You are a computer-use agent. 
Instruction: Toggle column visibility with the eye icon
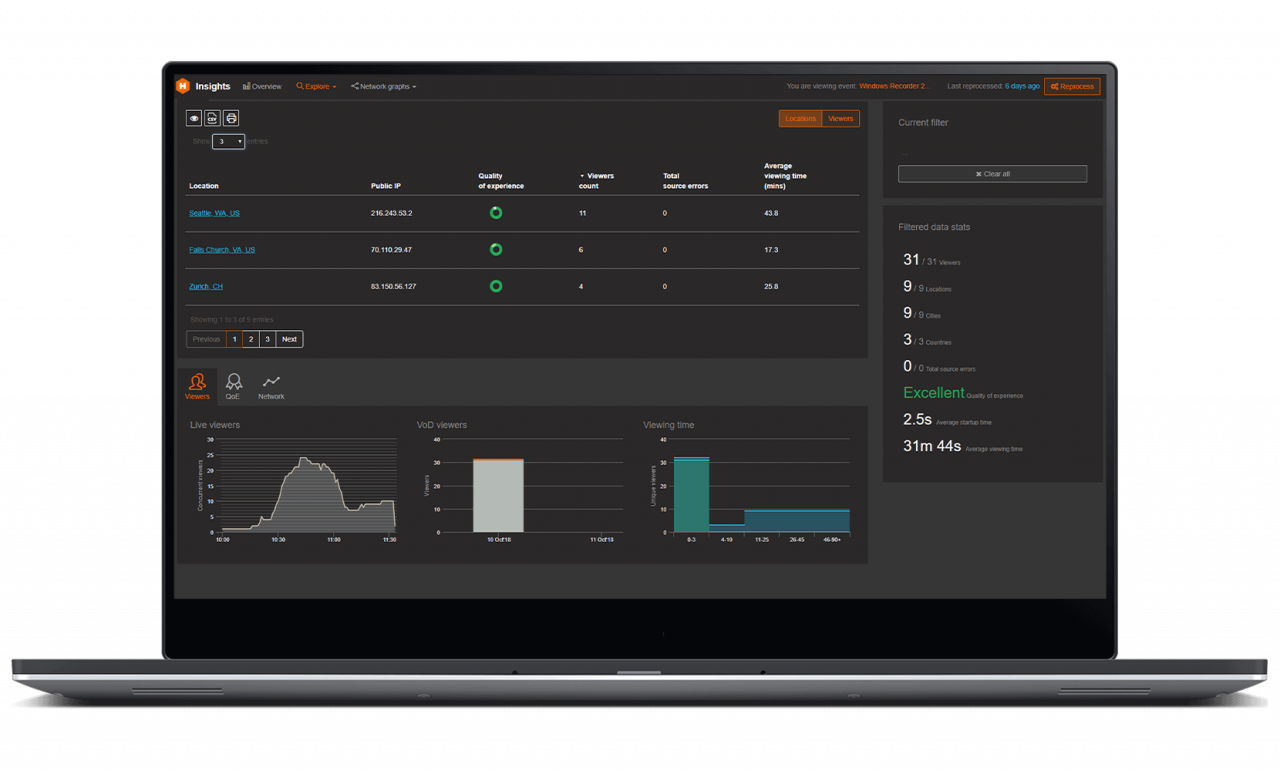193,118
